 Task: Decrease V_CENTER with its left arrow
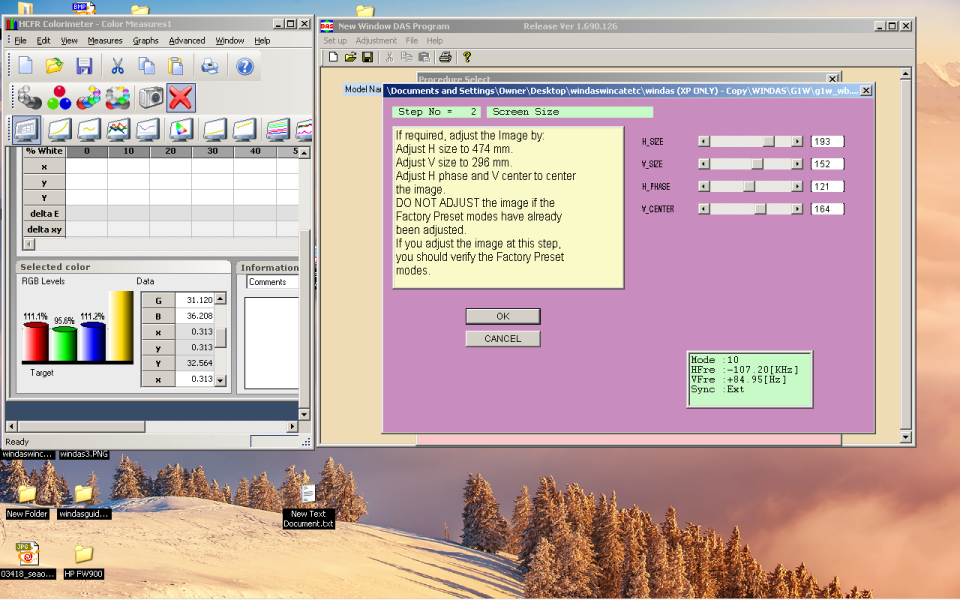704,209
